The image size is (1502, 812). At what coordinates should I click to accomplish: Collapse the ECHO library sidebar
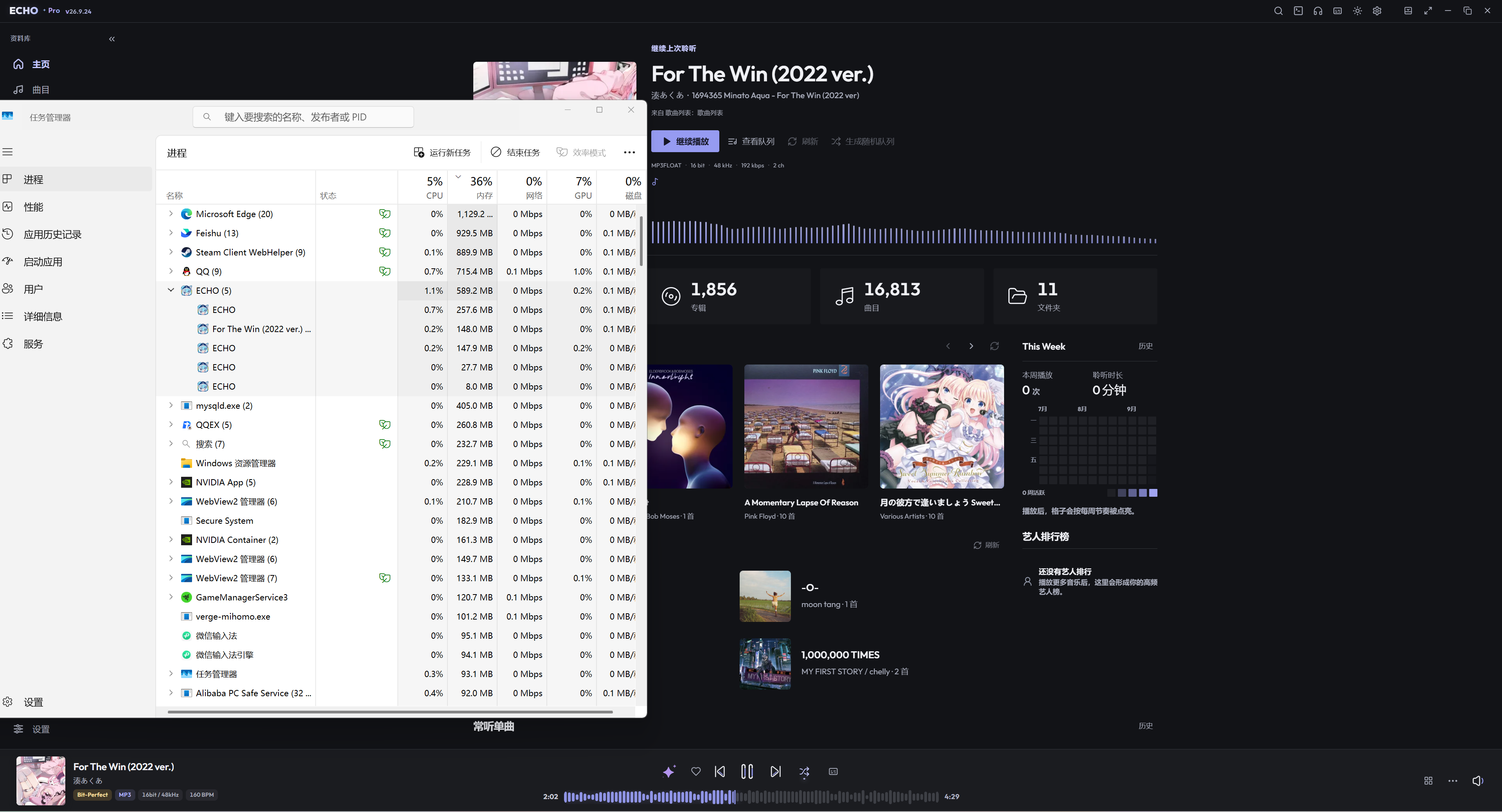pos(112,39)
